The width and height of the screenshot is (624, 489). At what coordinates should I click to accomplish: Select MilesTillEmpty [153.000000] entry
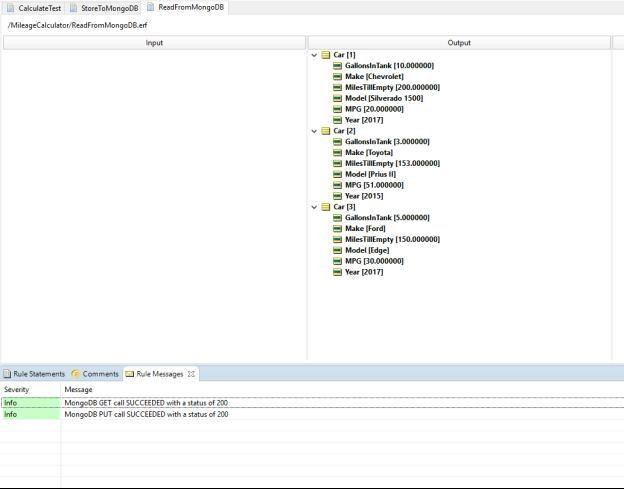pyautogui.click(x=391, y=164)
